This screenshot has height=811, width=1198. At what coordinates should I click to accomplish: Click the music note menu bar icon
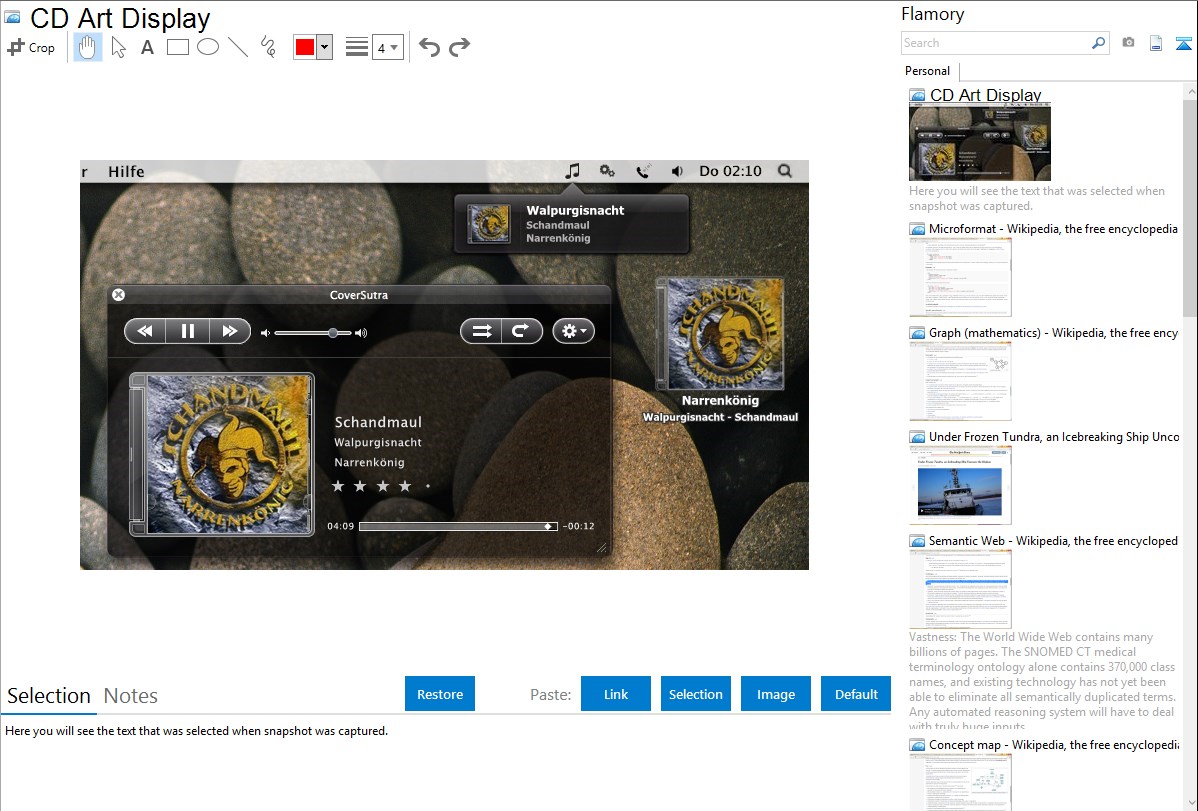[572, 171]
